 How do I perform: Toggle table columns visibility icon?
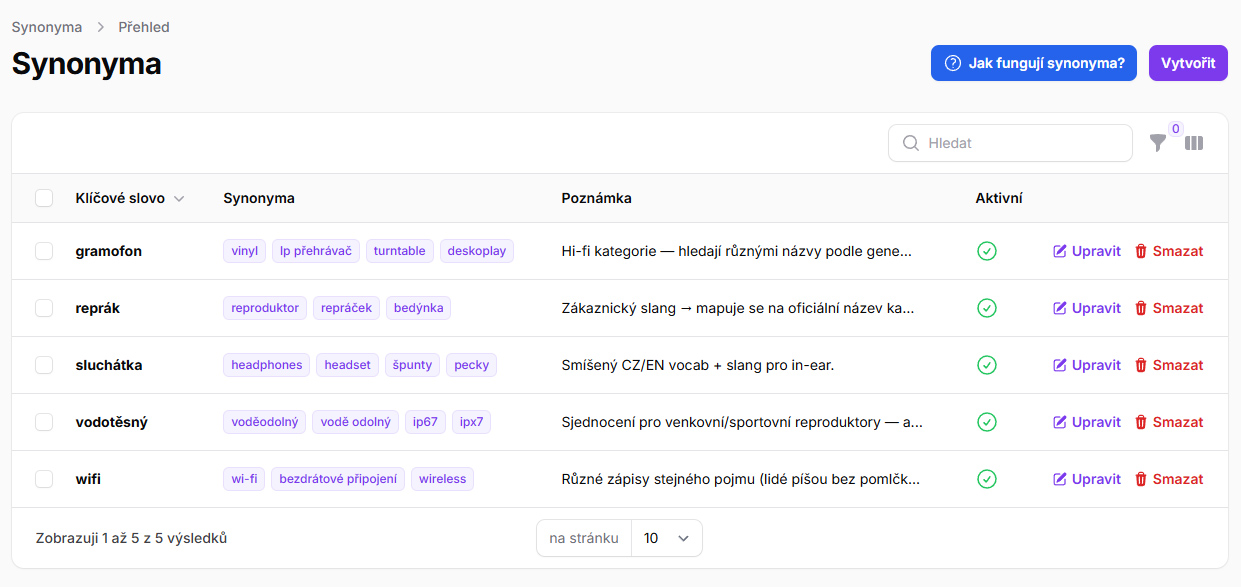coord(1194,143)
